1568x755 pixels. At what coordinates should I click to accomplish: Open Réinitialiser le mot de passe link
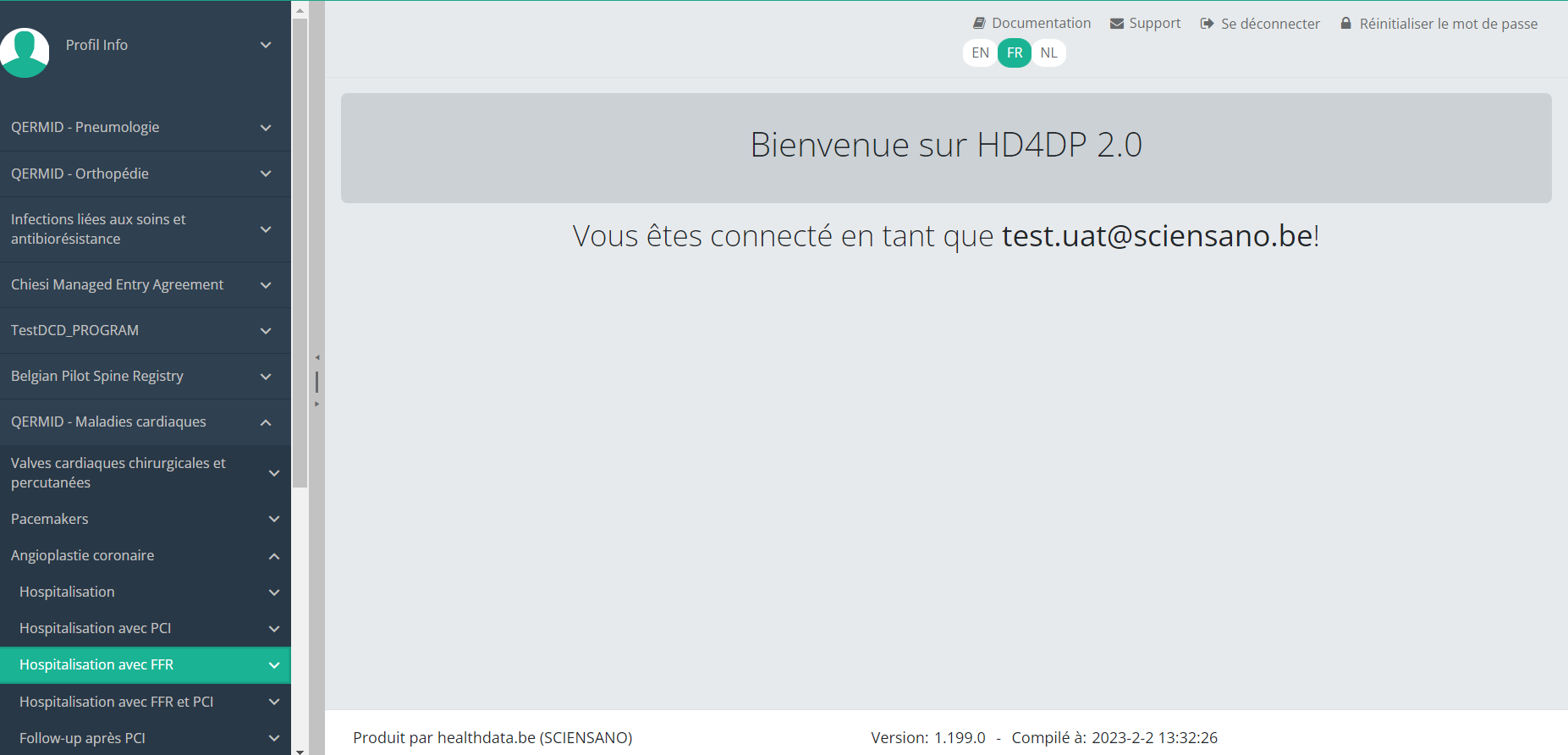click(1448, 24)
